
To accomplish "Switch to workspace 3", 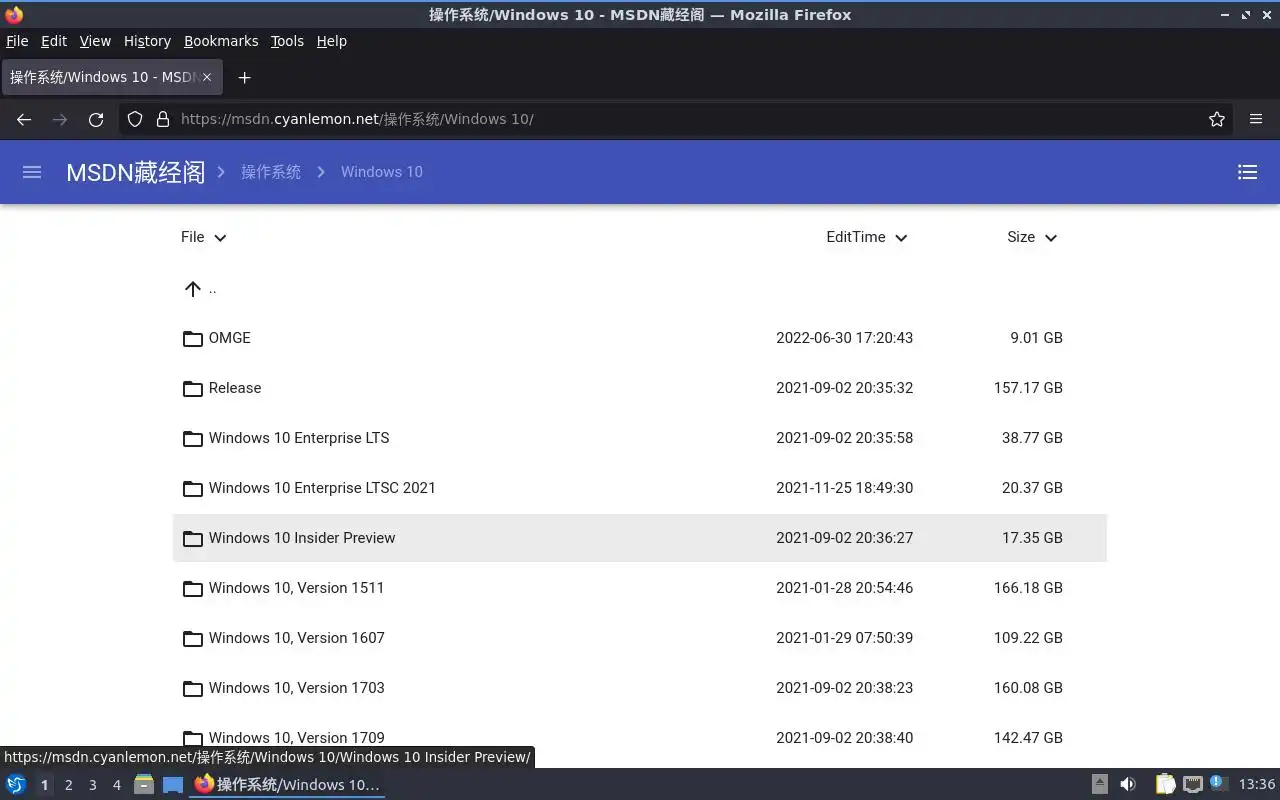I will click(x=93, y=785).
